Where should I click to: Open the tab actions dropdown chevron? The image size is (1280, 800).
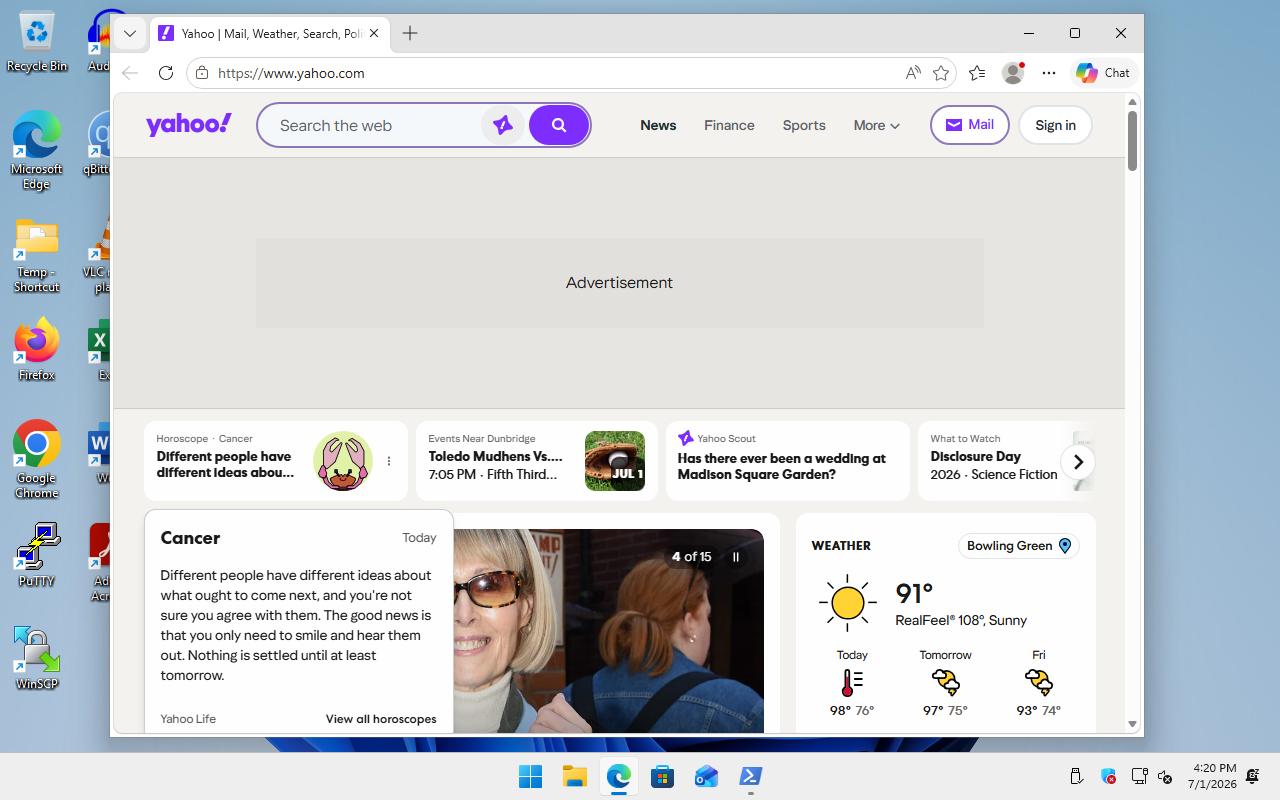(130, 33)
